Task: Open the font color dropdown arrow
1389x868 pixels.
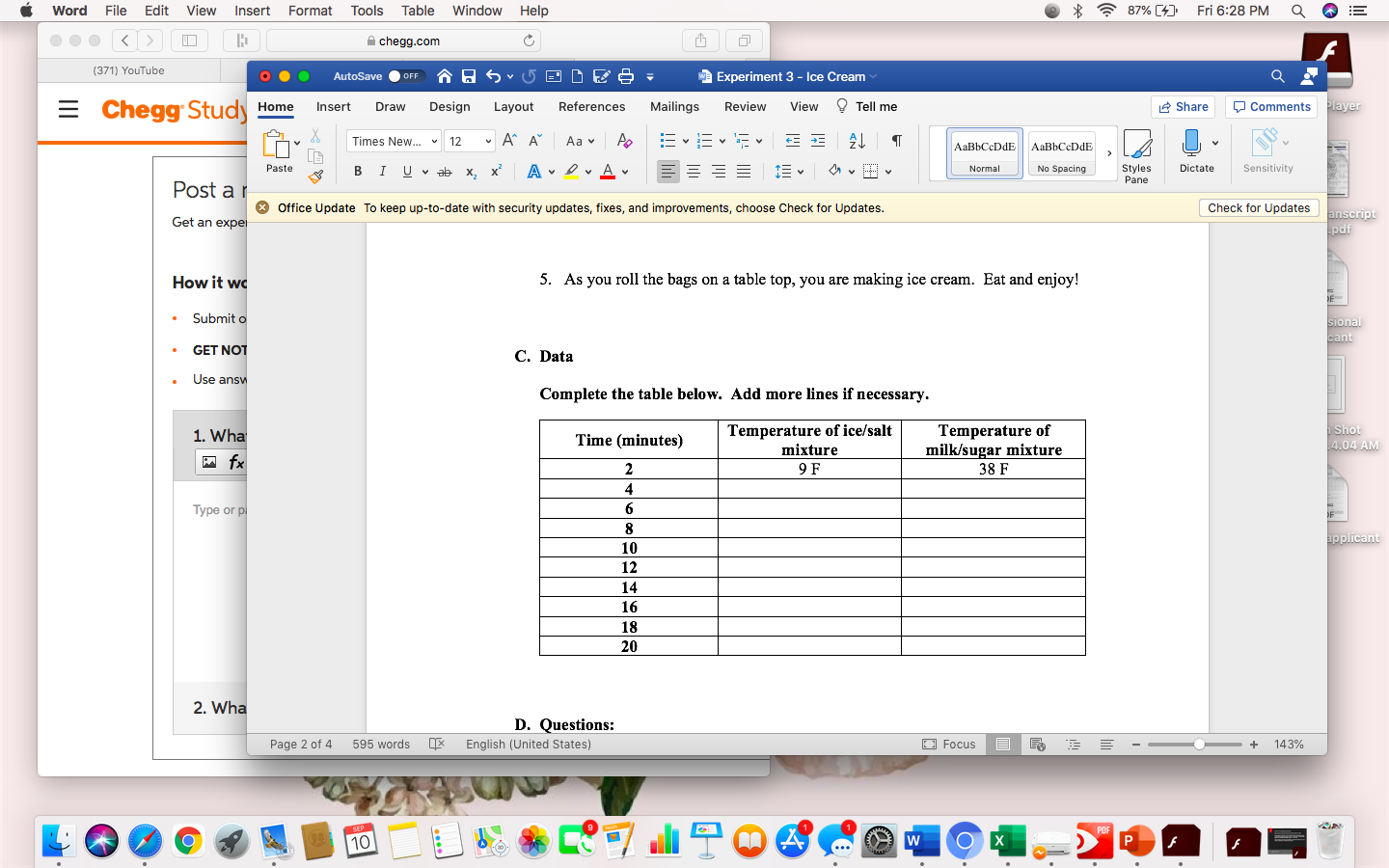Action: pyautogui.click(x=625, y=171)
